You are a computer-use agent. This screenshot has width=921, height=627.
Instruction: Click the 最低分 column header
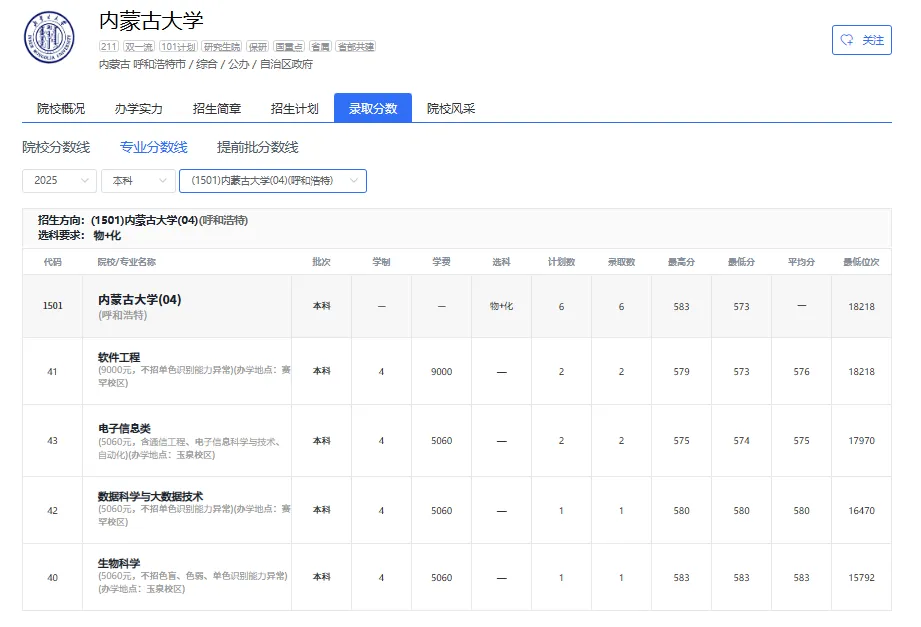[x=741, y=262]
